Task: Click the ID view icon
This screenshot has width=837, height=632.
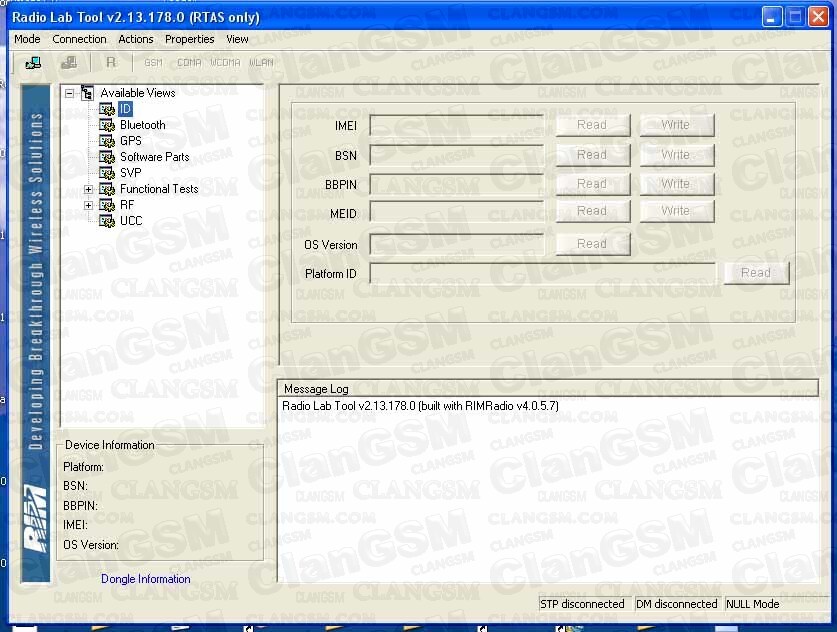Action: pyautogui.click(x=107, y=109)
